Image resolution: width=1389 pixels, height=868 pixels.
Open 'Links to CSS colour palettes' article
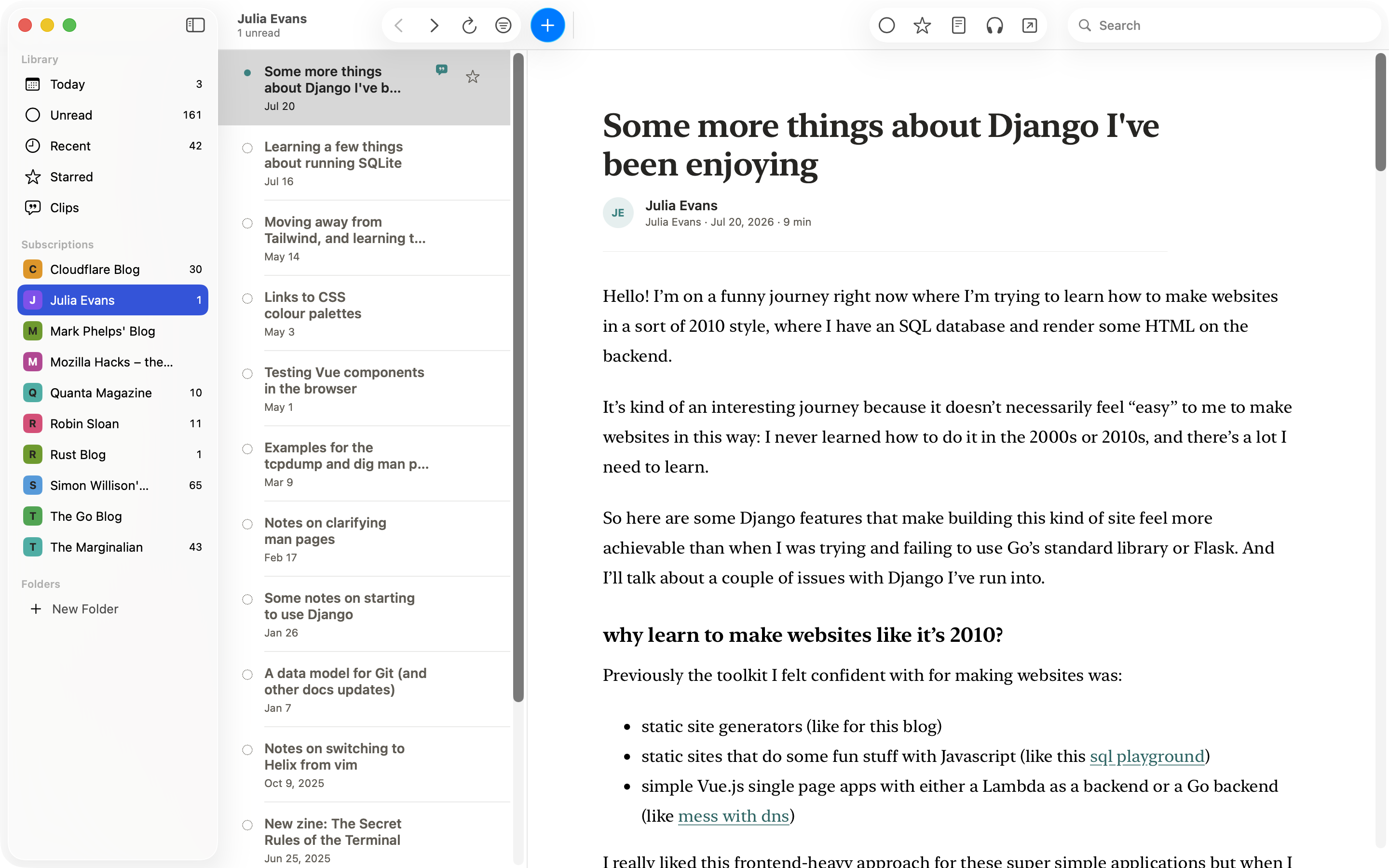point(364,313)
